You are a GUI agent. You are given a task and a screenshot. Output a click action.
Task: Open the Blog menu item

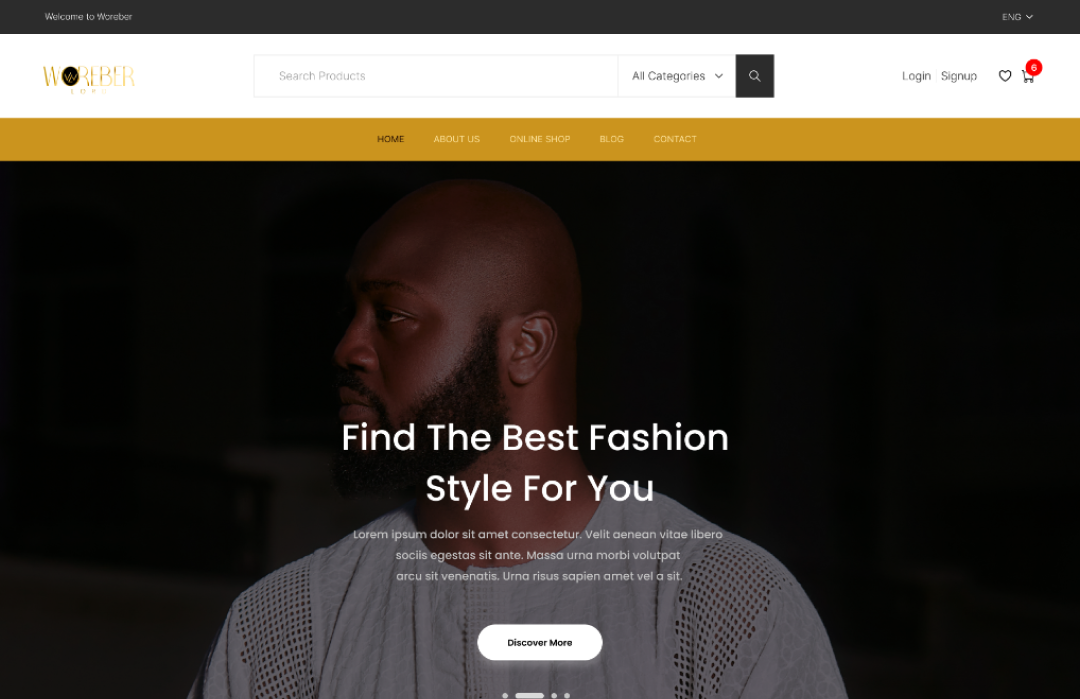pos(612,139)
